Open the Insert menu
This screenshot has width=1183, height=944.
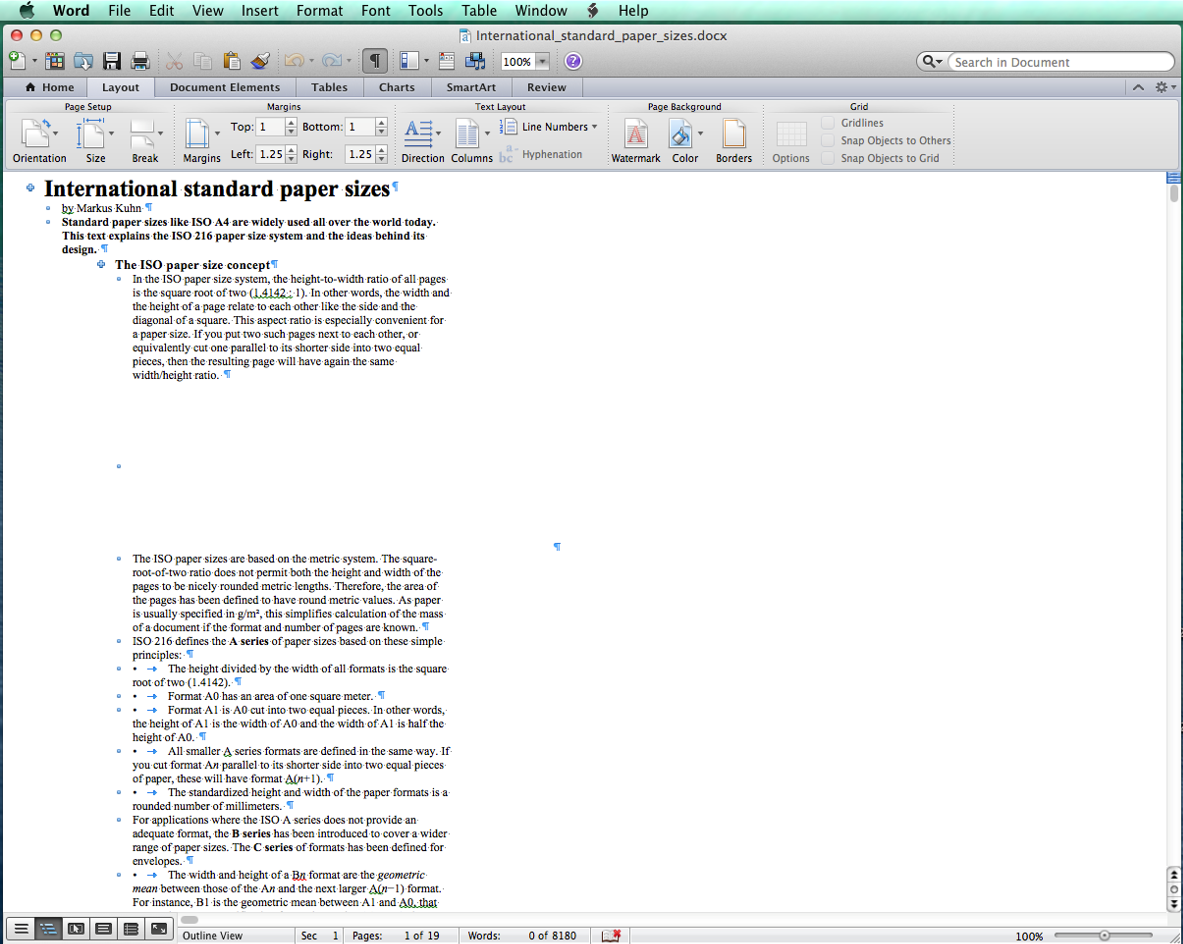260,11
